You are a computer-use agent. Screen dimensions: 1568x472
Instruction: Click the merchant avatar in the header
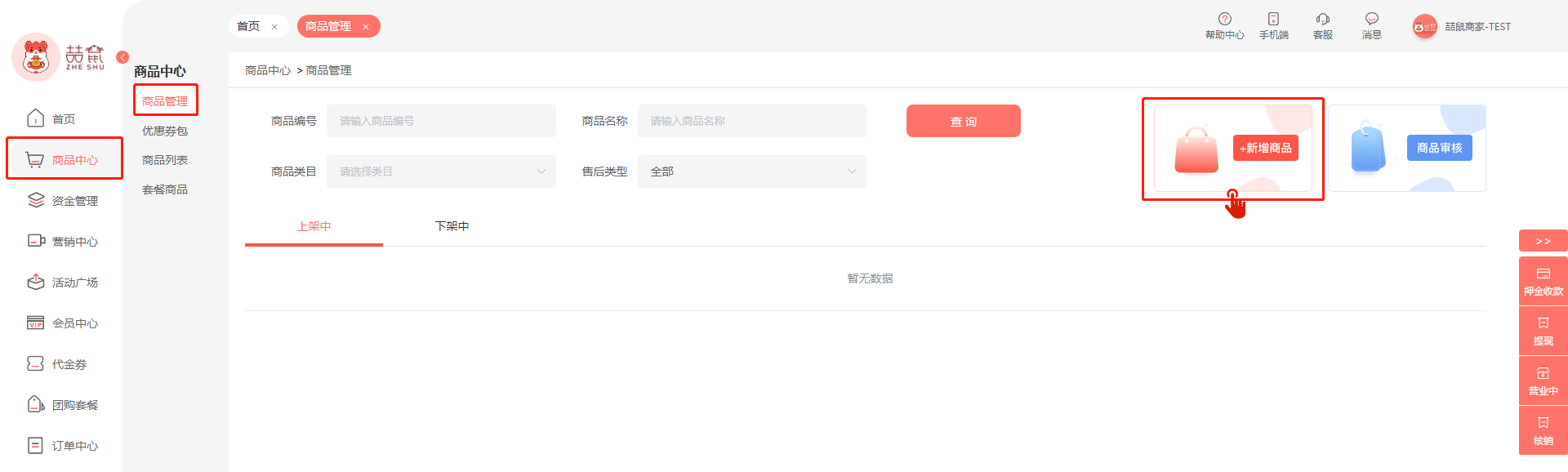point(1425,27)
